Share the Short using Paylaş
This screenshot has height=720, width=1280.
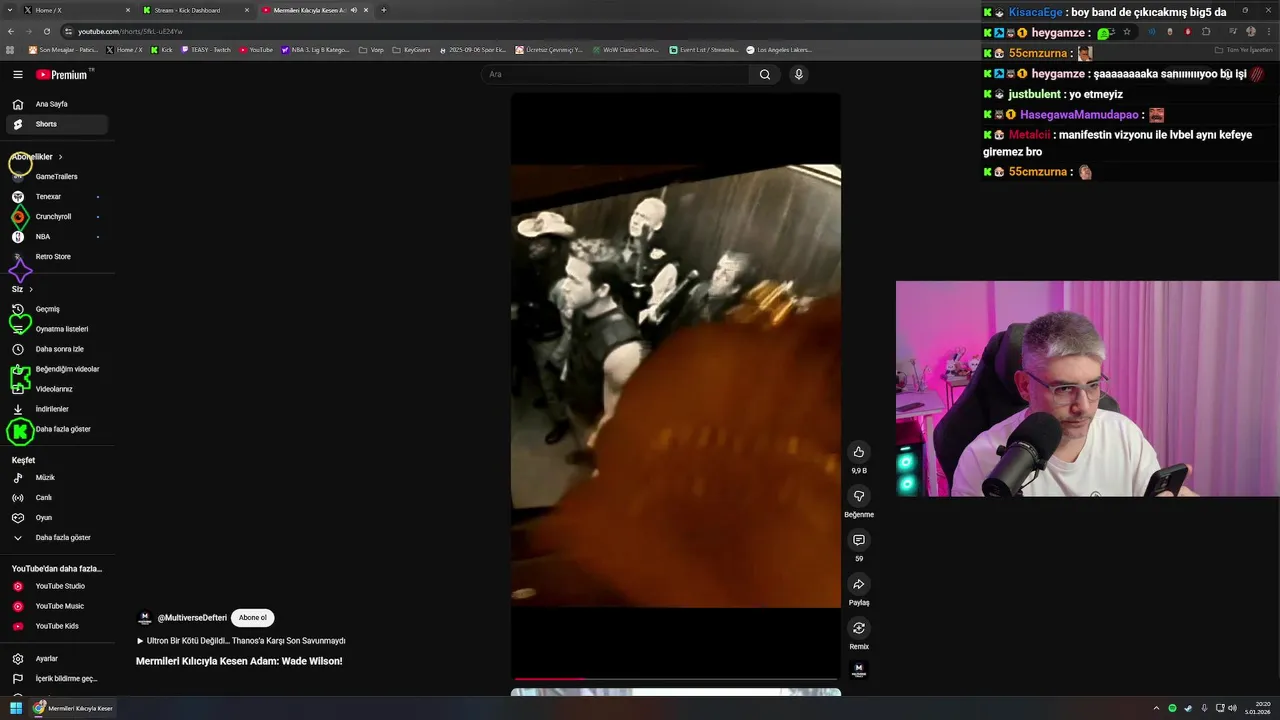pyautogui.click(x=858, y=584)
